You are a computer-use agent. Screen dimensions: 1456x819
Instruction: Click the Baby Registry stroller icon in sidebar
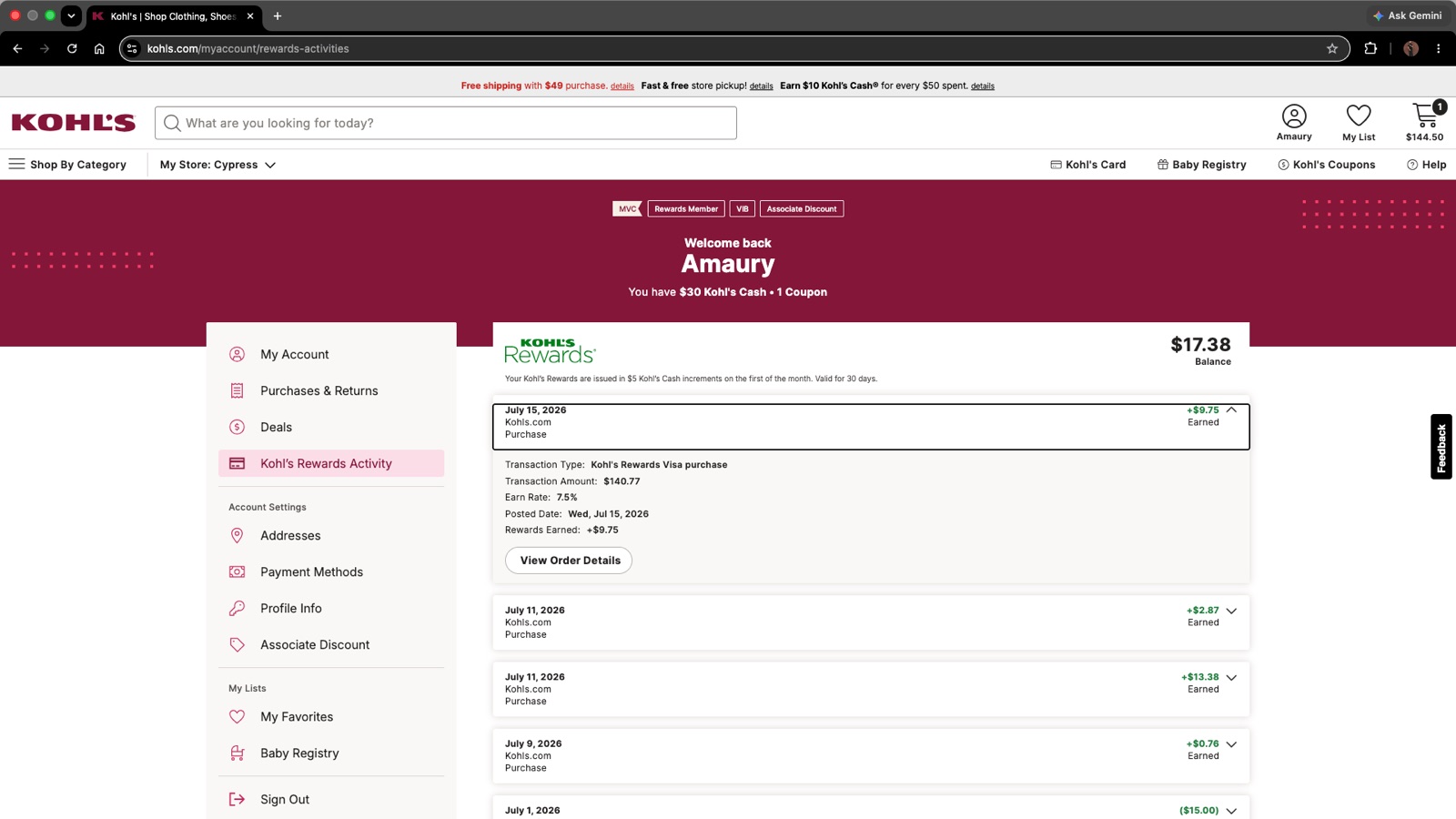click(x=237, y=753)
